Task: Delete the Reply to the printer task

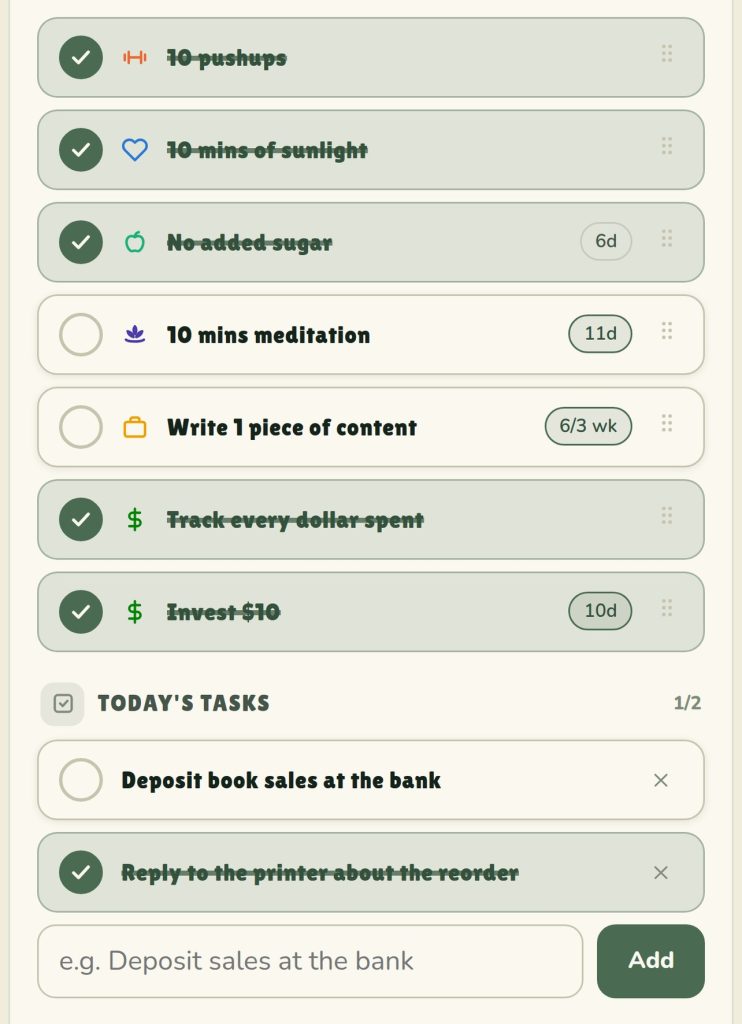Action: click(x=660, y=872)
